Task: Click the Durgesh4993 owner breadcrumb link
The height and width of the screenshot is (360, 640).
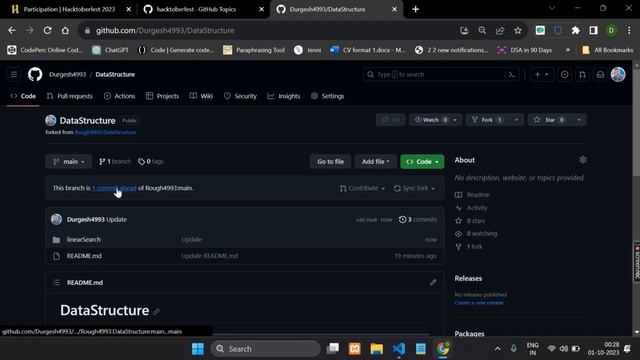Action: (68, 75)
